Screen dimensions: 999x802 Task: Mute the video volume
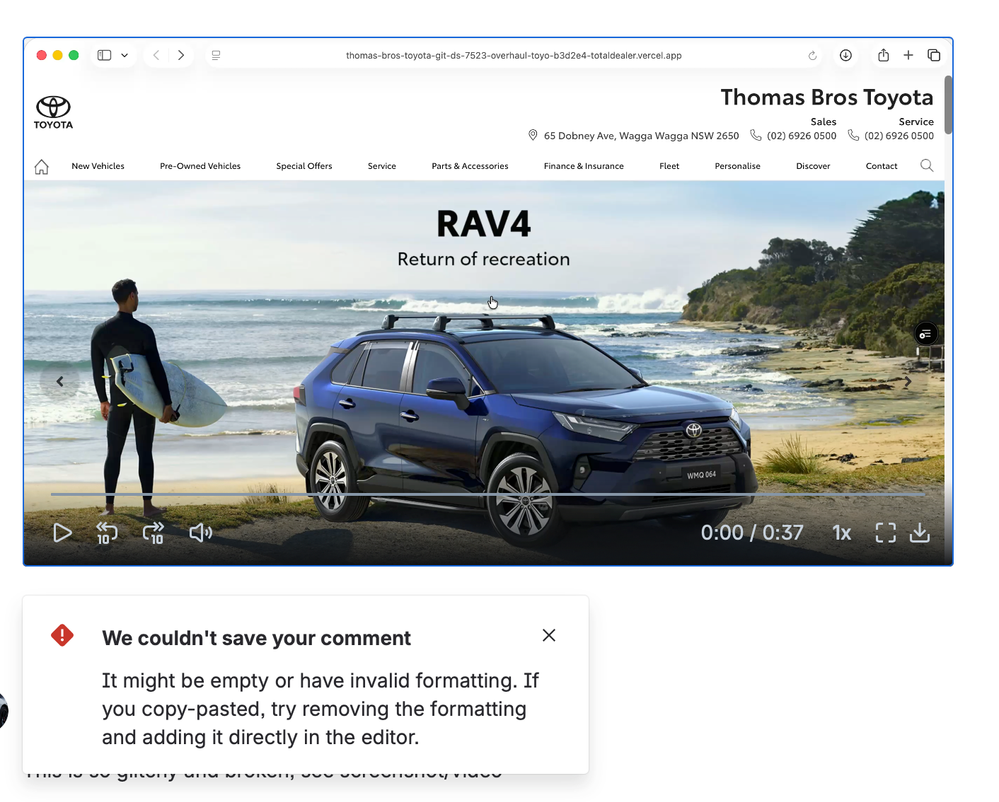coord(201,533)
